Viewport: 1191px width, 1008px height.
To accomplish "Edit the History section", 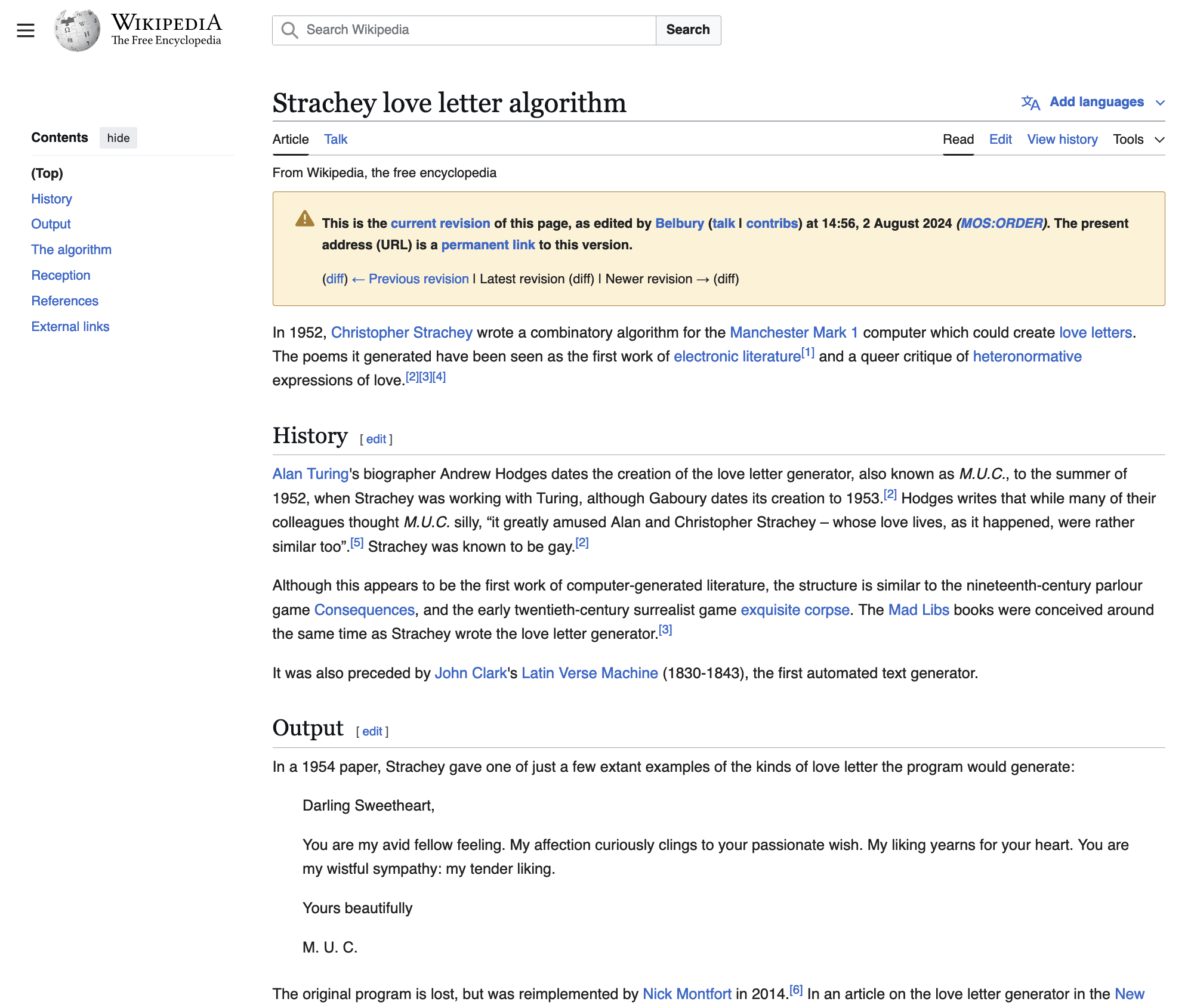I will pyautogui.click(x=376, y=440).
